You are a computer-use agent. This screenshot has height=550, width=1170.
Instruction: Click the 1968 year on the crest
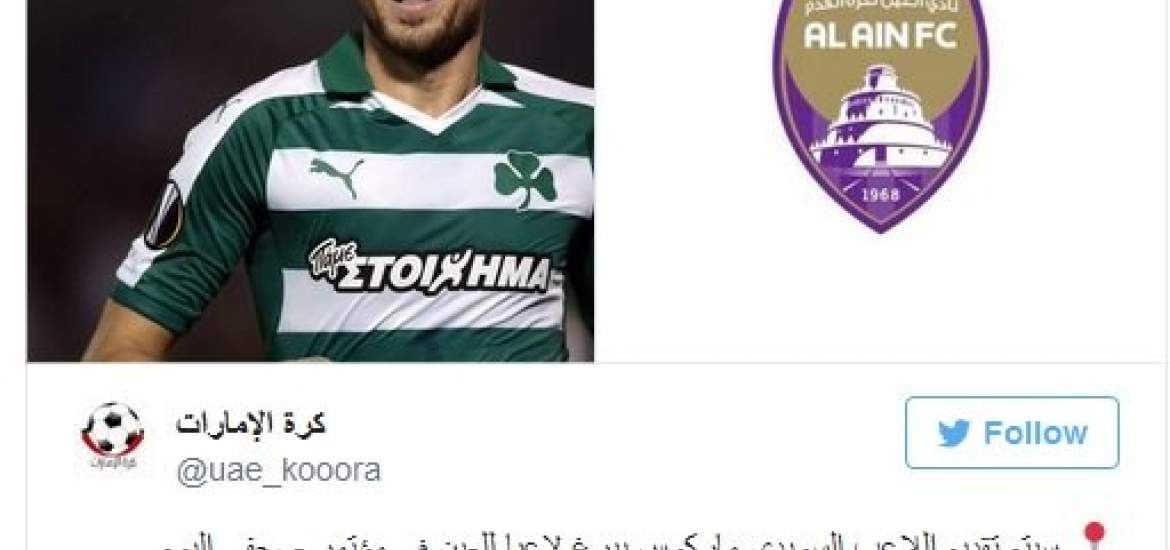coord(880,194)
